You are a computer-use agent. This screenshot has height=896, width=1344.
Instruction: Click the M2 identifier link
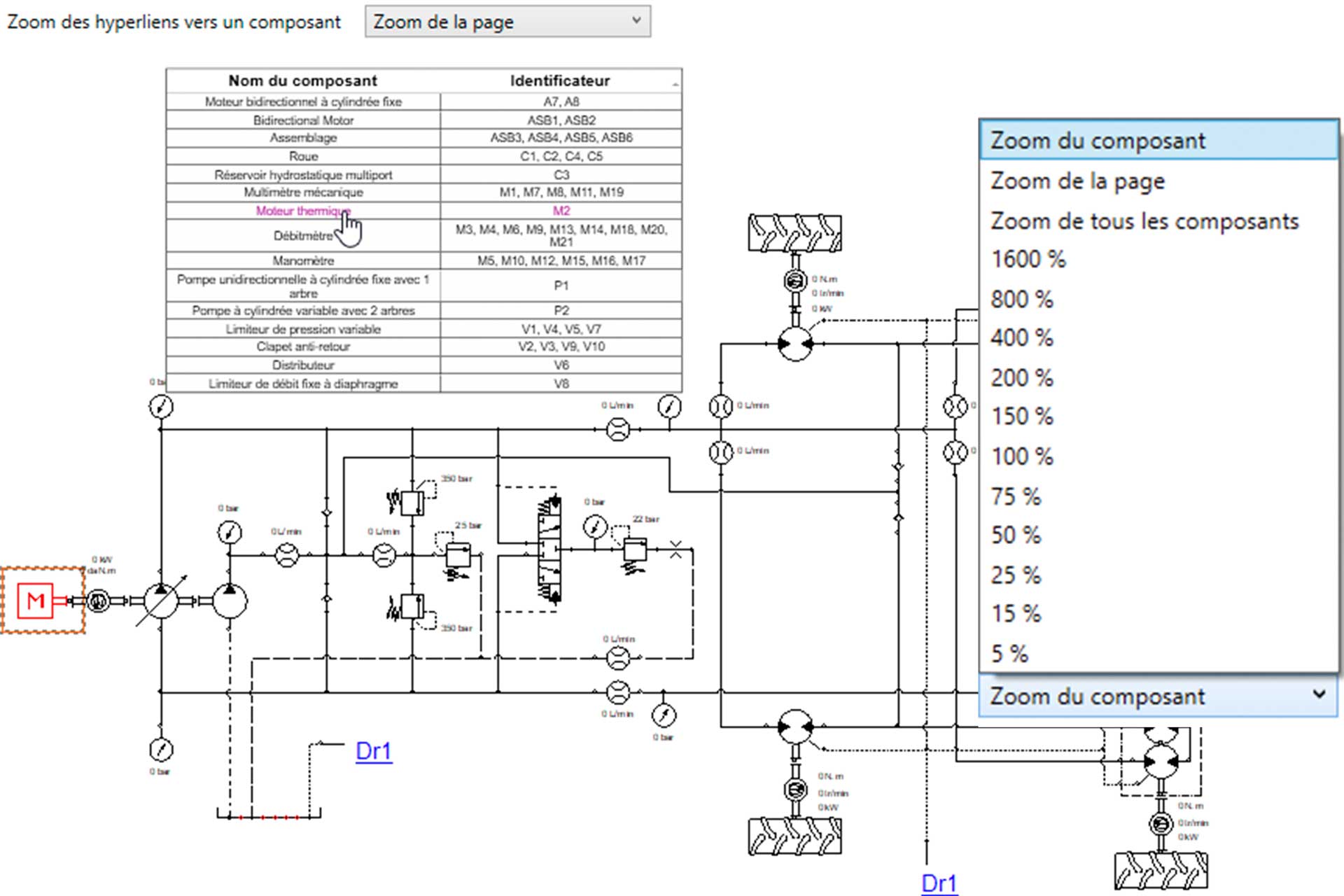click(x=561, y=211)
